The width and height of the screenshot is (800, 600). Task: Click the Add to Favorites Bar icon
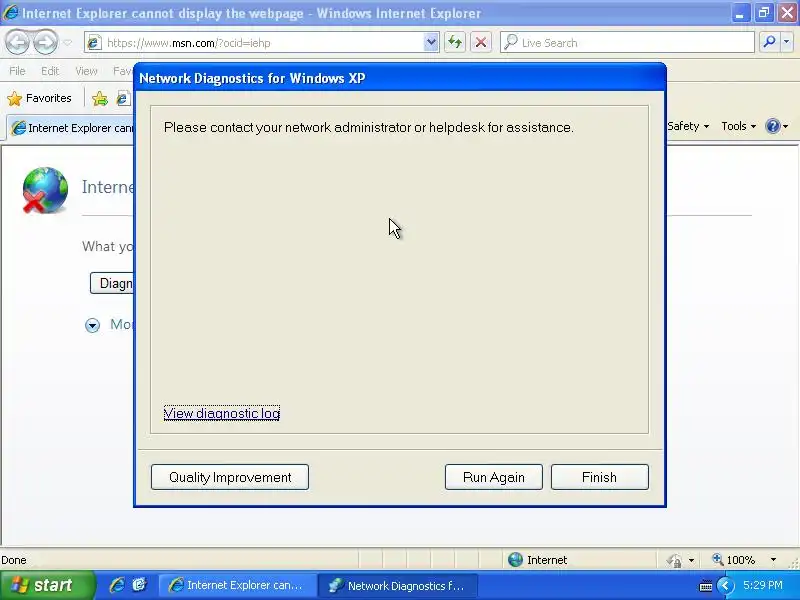tap(100, 98)
